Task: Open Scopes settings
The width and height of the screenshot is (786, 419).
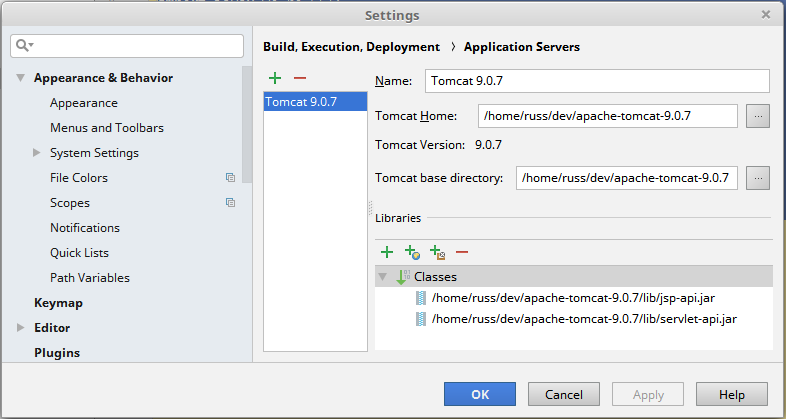Action: [70, 203]
